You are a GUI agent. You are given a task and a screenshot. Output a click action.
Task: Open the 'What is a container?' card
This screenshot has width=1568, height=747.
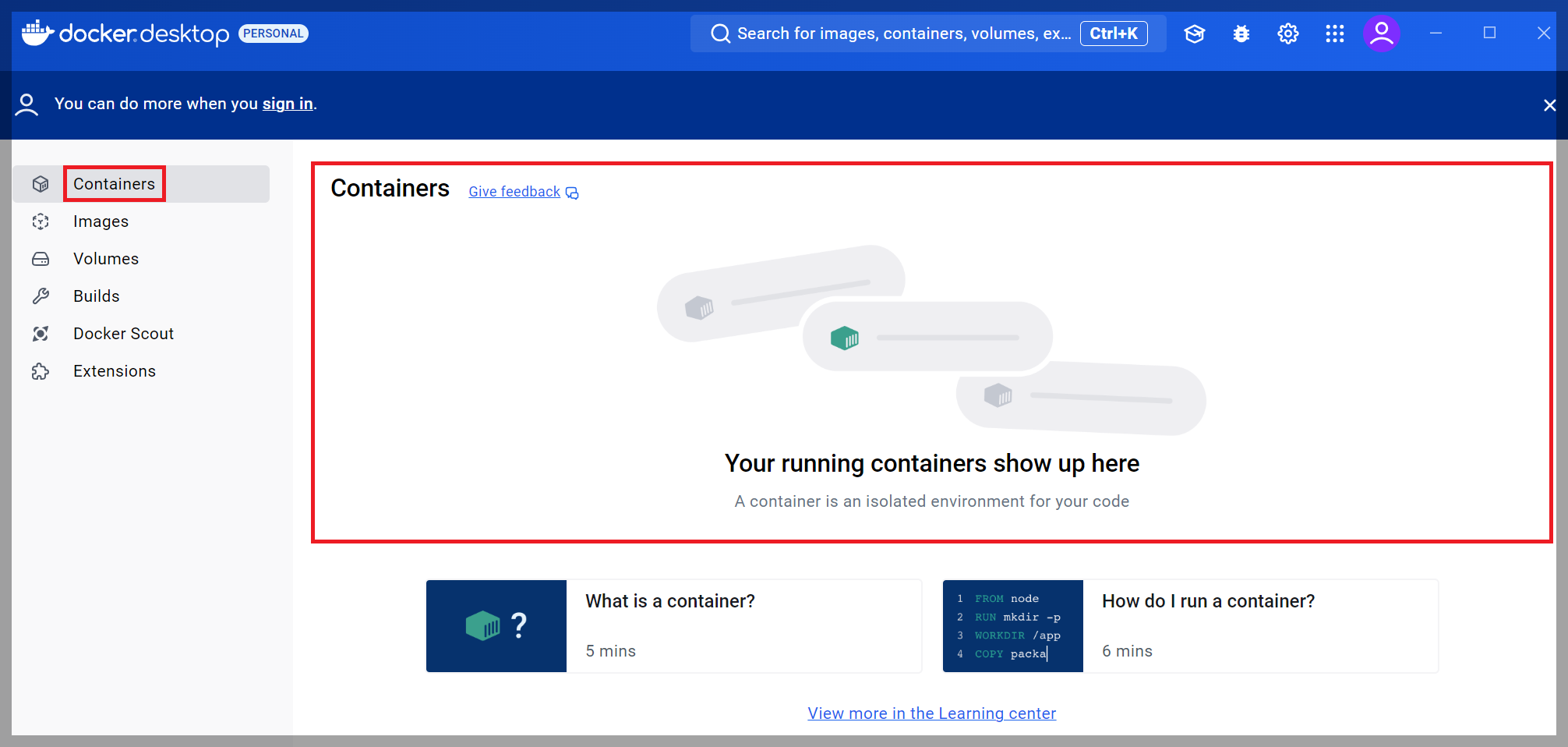[x=674, y=626]
